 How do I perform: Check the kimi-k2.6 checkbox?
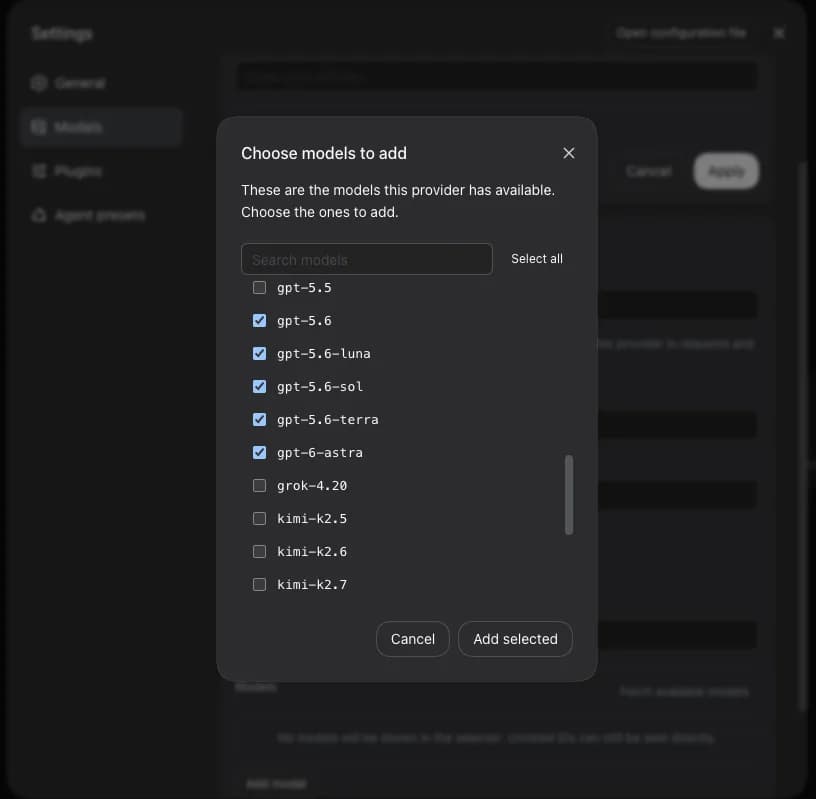259,551
